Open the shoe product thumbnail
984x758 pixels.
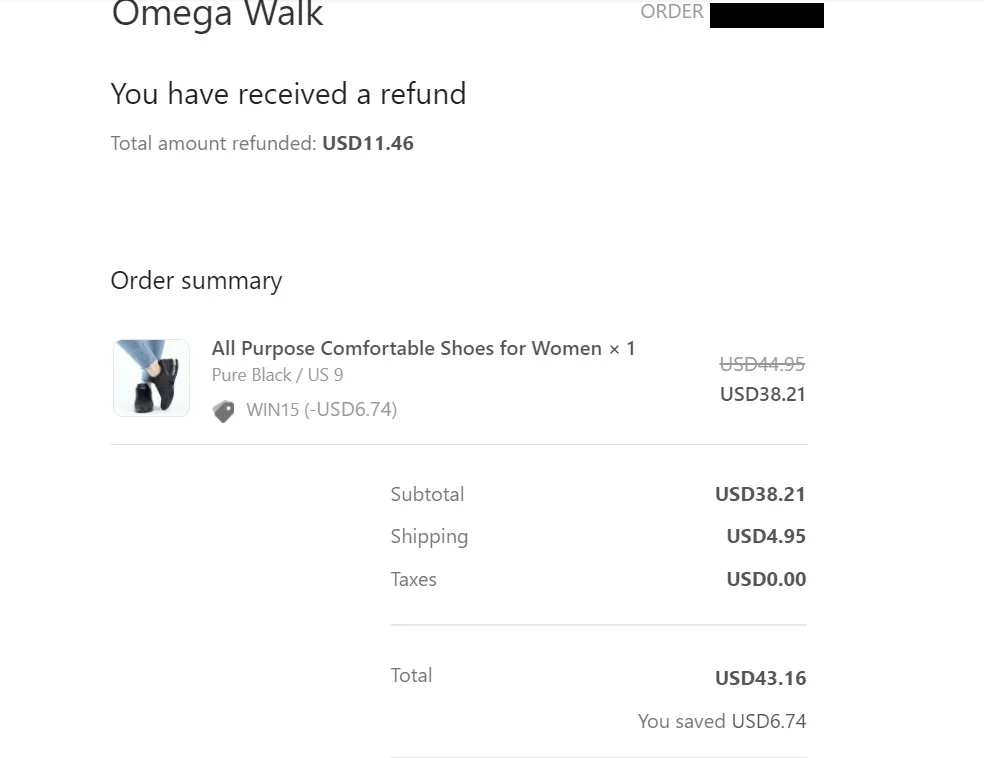coord(151,378)
